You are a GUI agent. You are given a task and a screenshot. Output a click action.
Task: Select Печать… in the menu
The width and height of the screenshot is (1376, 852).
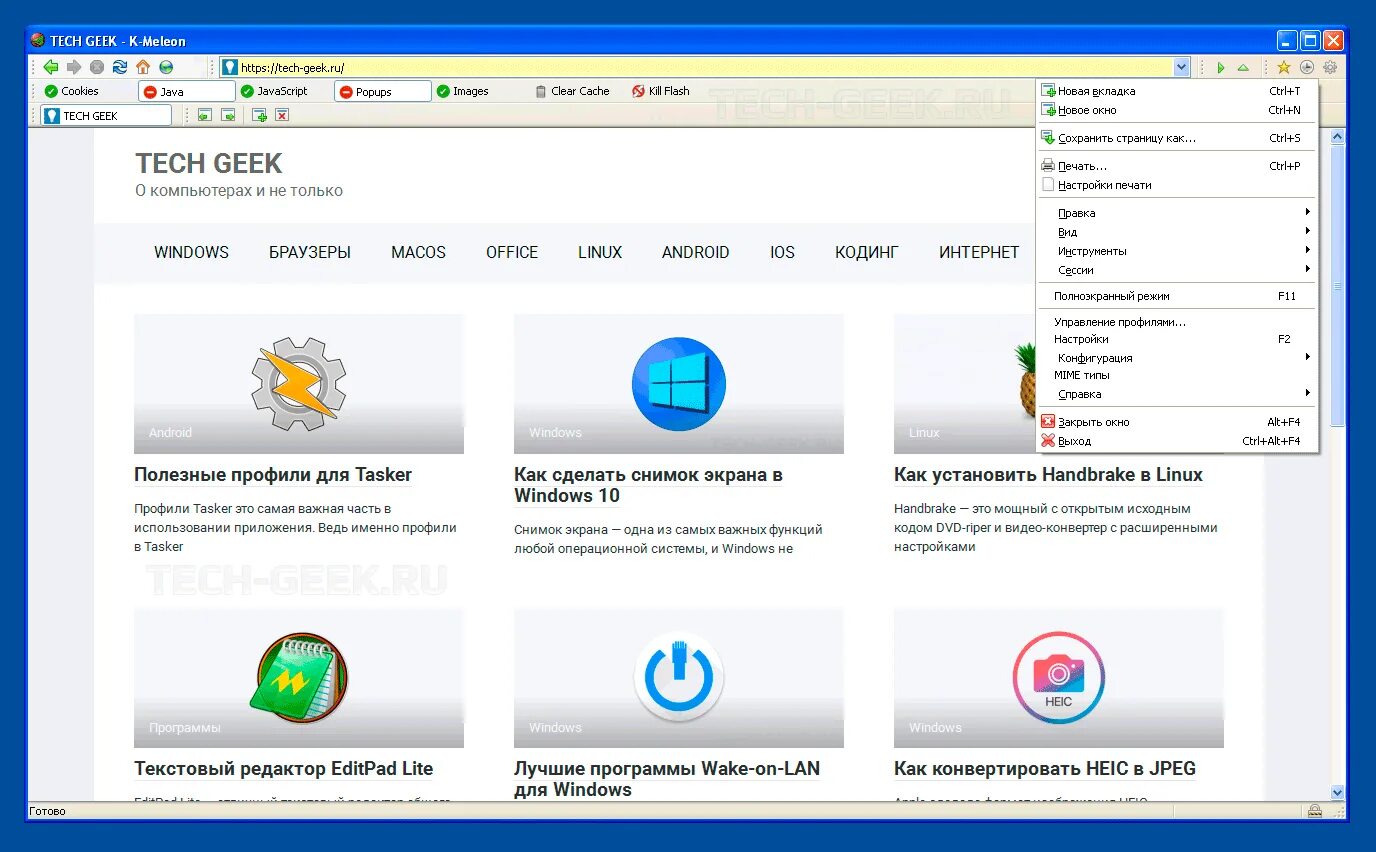click(x=1177, y=166)
